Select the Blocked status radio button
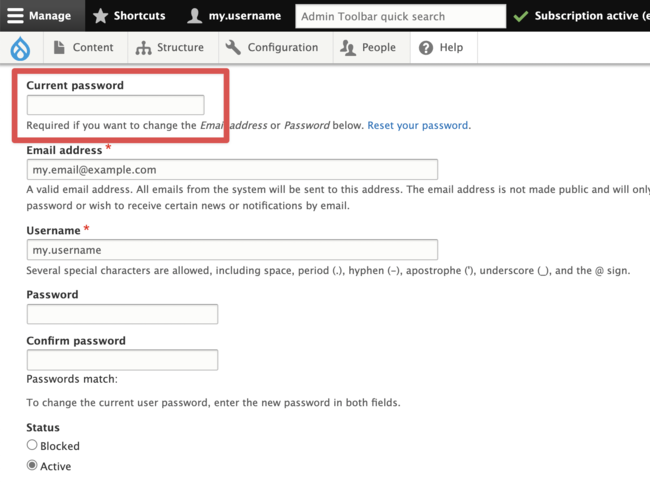 coord(32,445)
